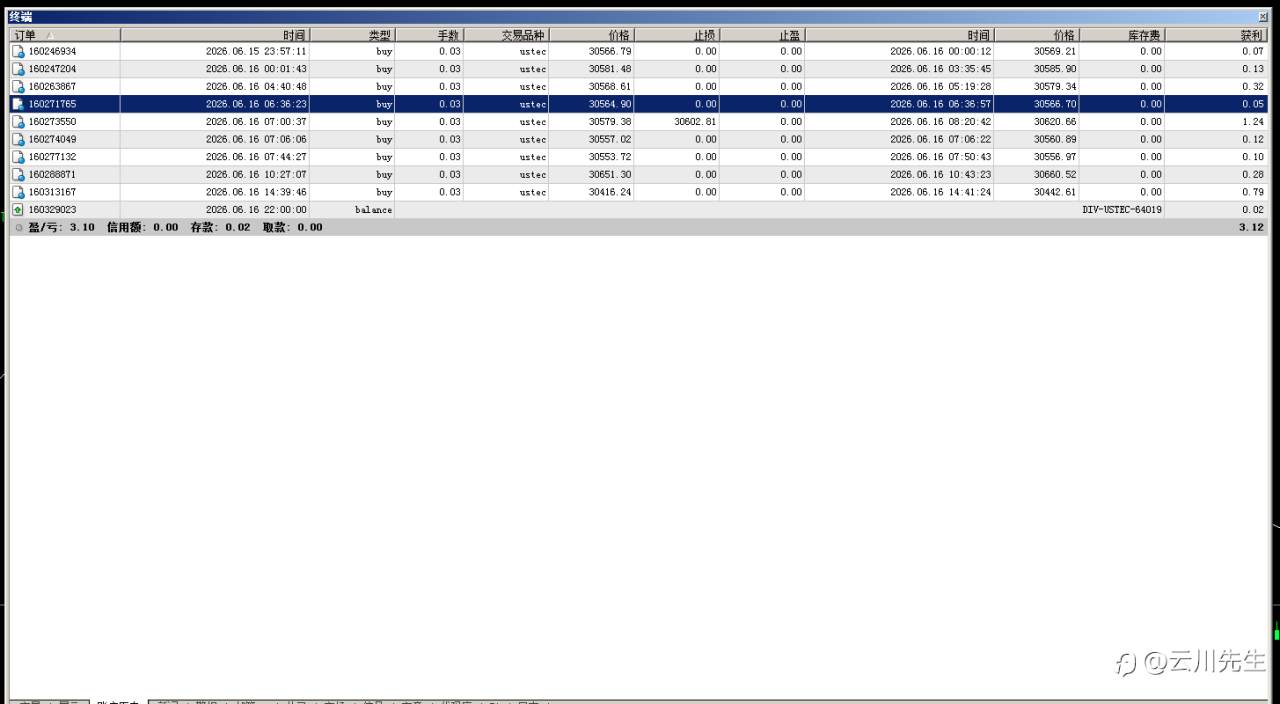Sort by the 时间 header right of 止盈
The image size is (1280, 704).
pos(899,35)
